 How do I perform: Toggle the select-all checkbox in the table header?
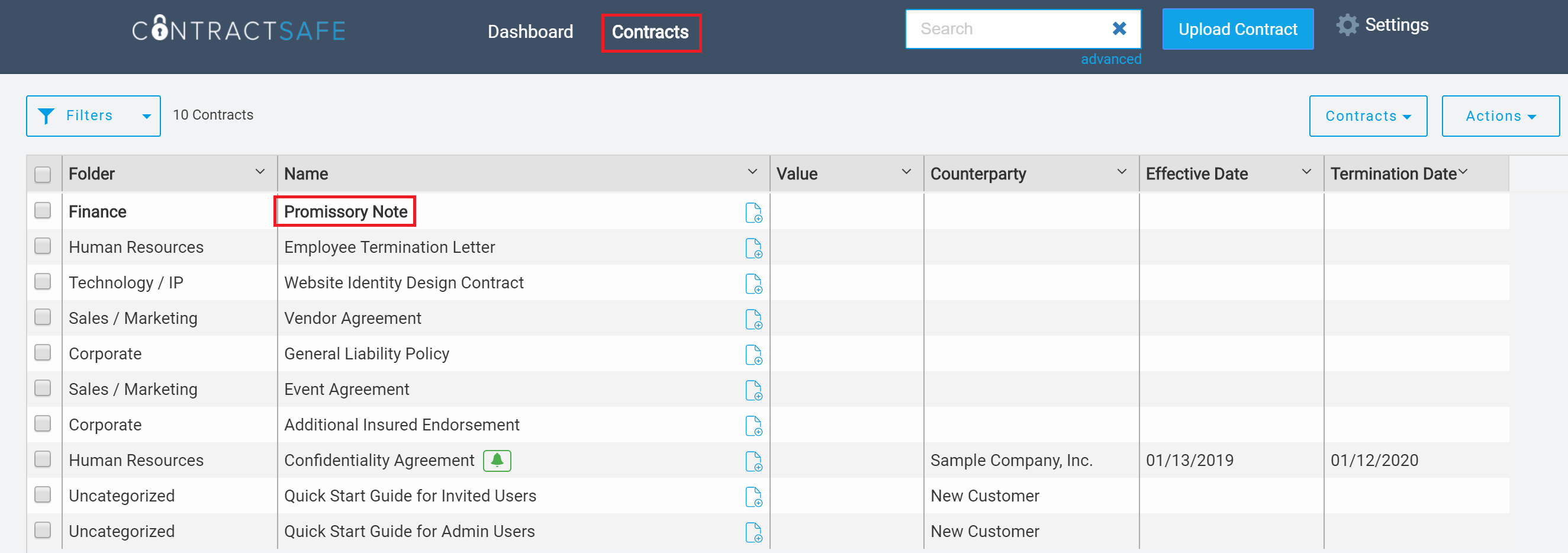[x=43, y=174]
